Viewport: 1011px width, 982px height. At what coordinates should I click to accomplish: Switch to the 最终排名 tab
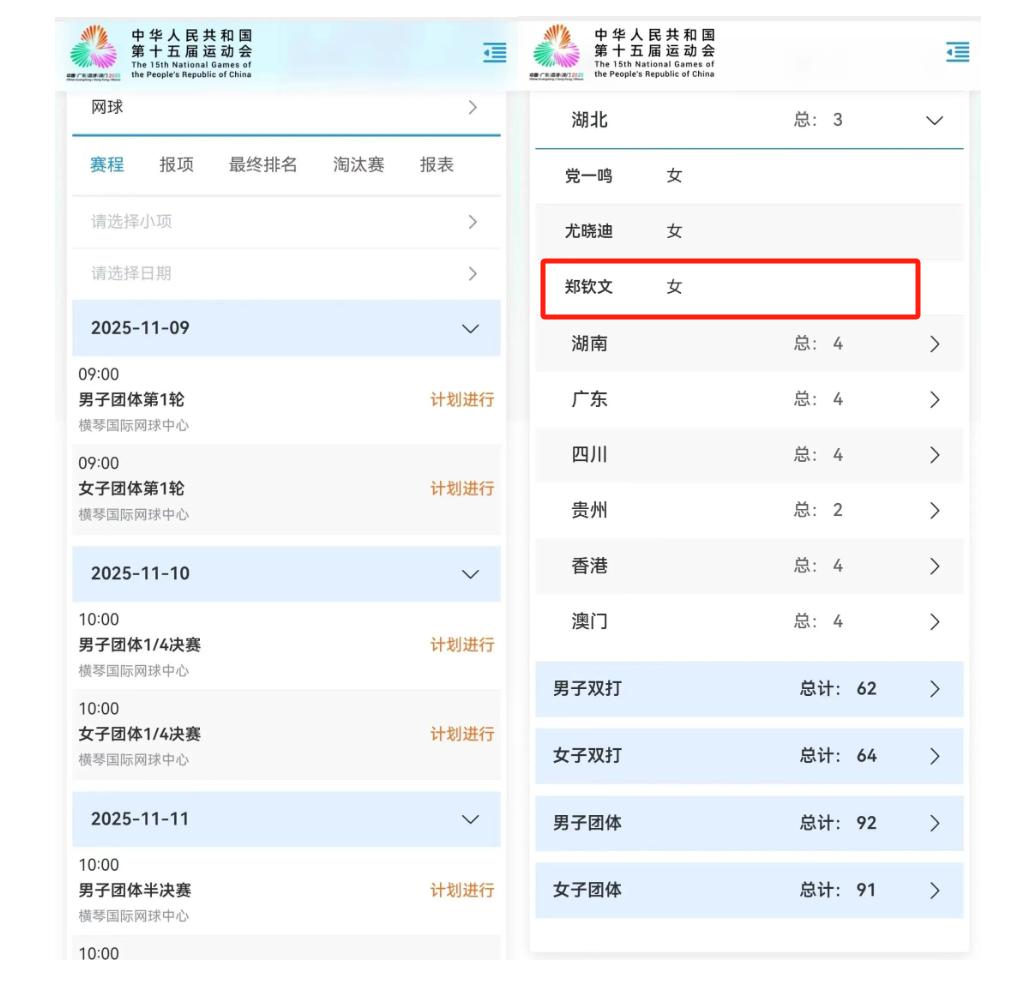(263, 165)
